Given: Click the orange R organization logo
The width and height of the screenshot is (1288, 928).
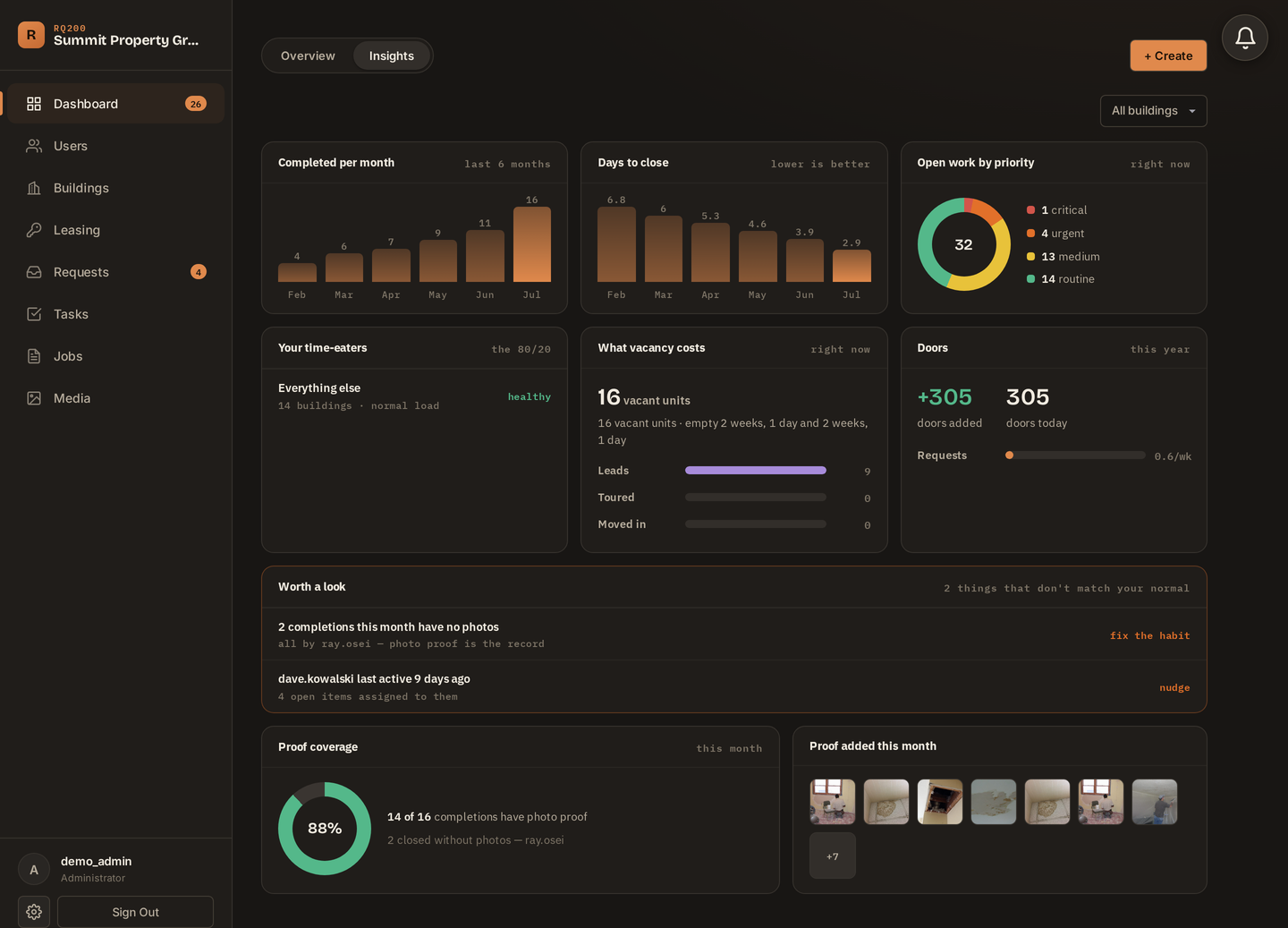Looking at the screenshot, I should (31, 35).
